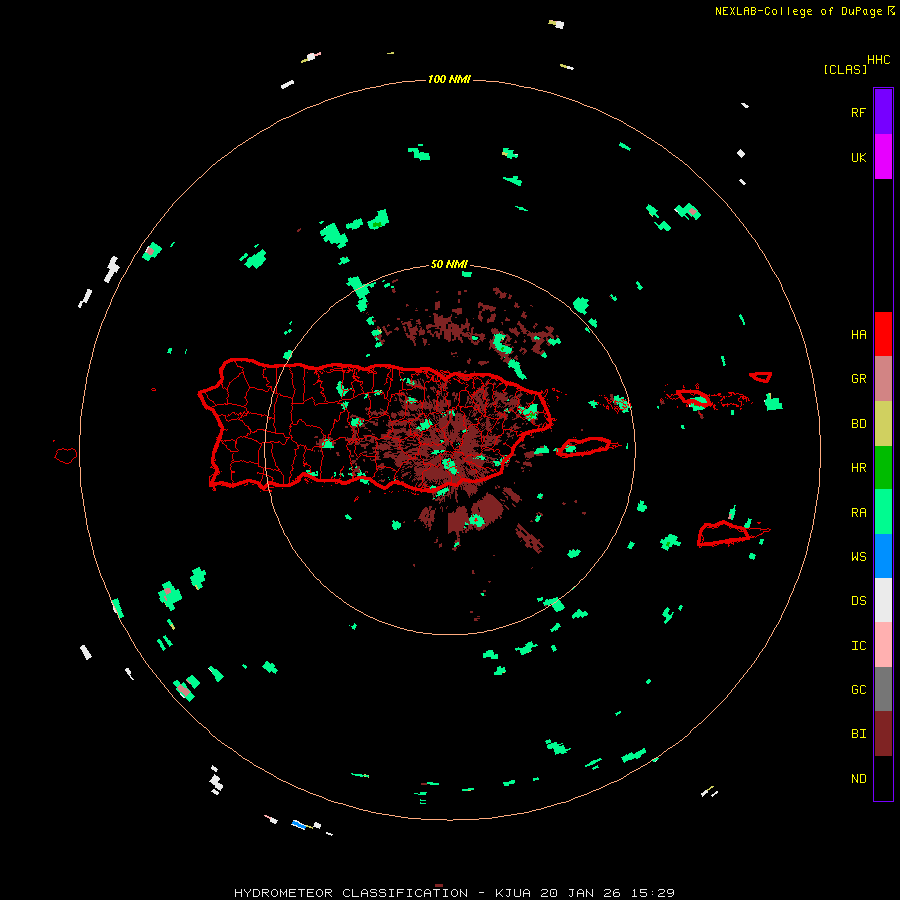This screenshot has width=900, height=900.
Task: Click the 'UK' legend label
Action: [858, 158]
